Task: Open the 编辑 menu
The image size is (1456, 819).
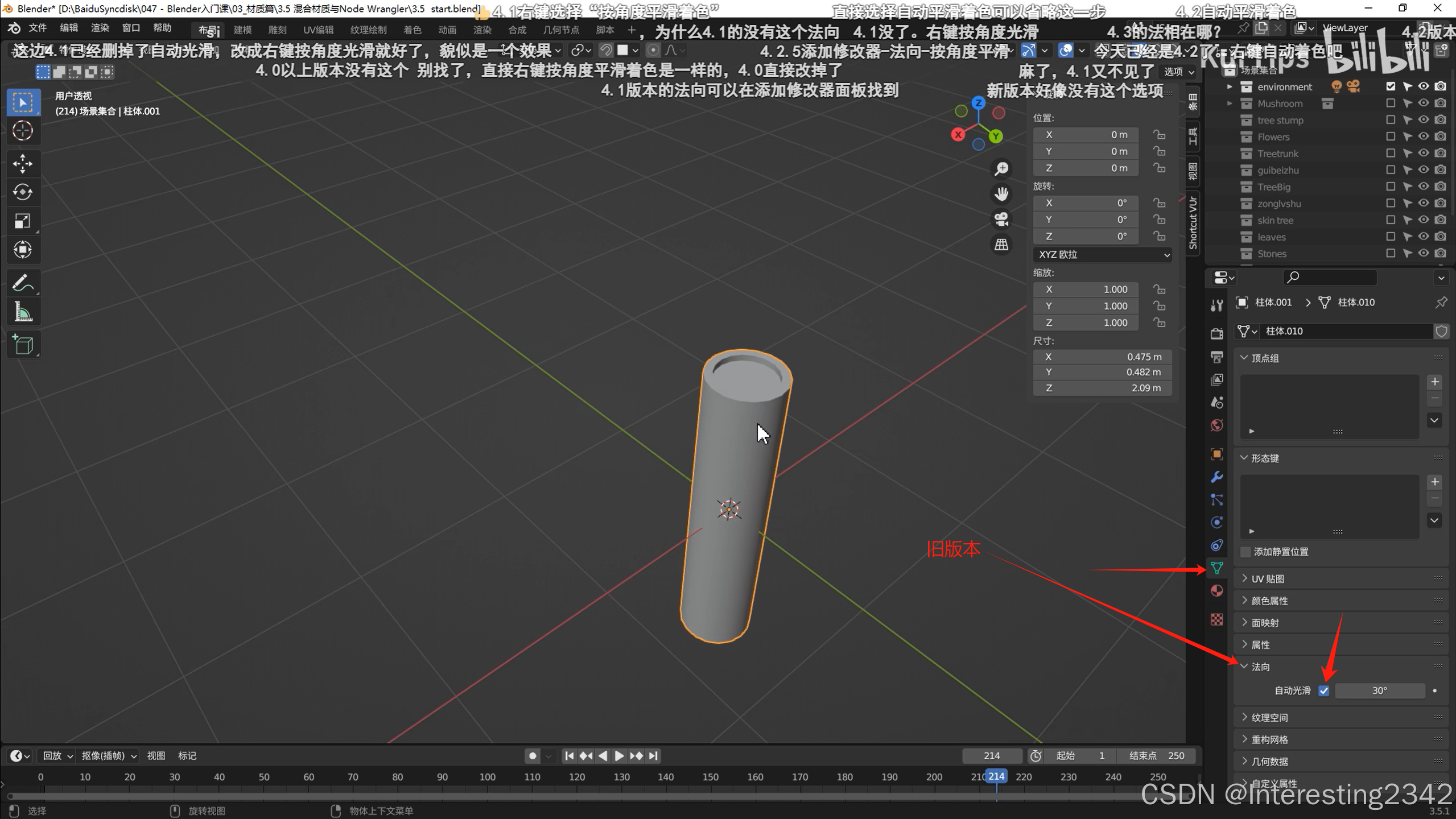Action: (68, 28)
